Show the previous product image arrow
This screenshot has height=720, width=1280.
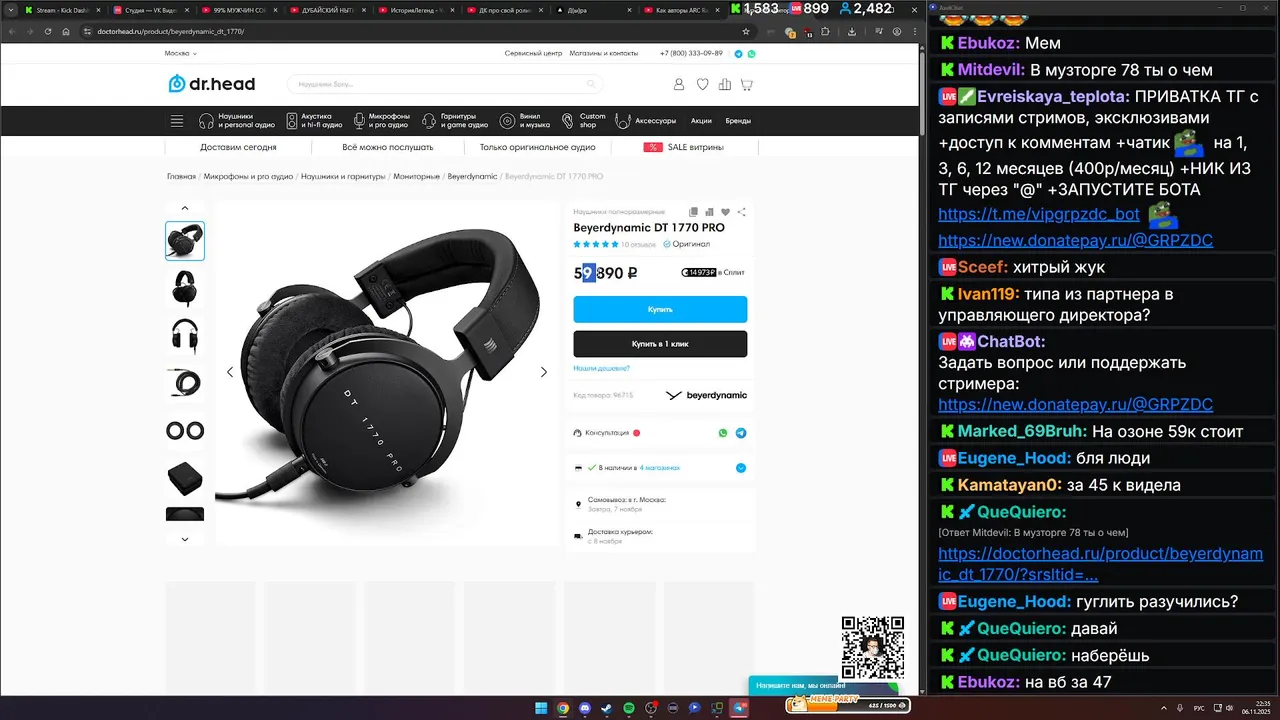pos(230,372)
